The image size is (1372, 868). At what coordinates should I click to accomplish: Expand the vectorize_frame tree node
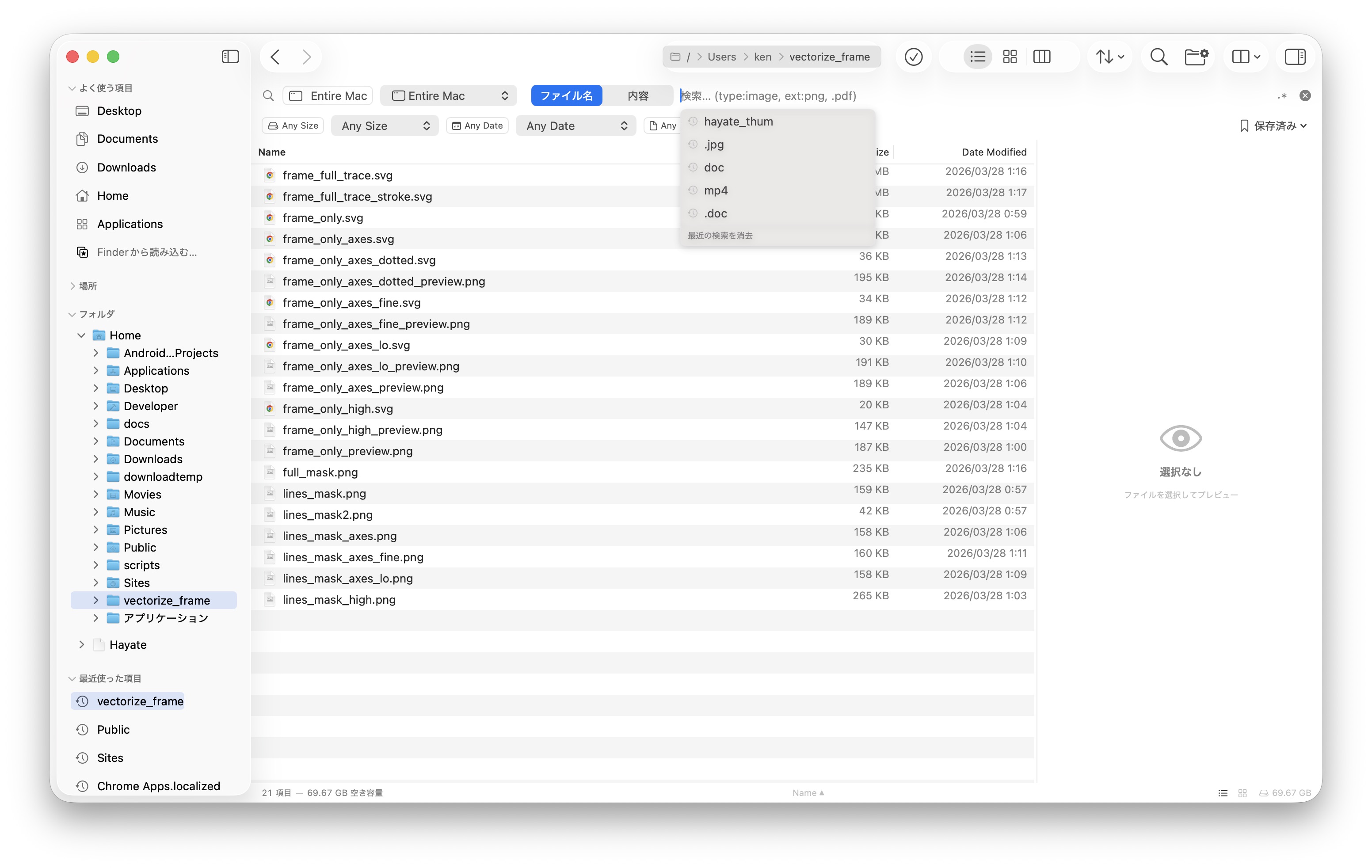(96, 600)
